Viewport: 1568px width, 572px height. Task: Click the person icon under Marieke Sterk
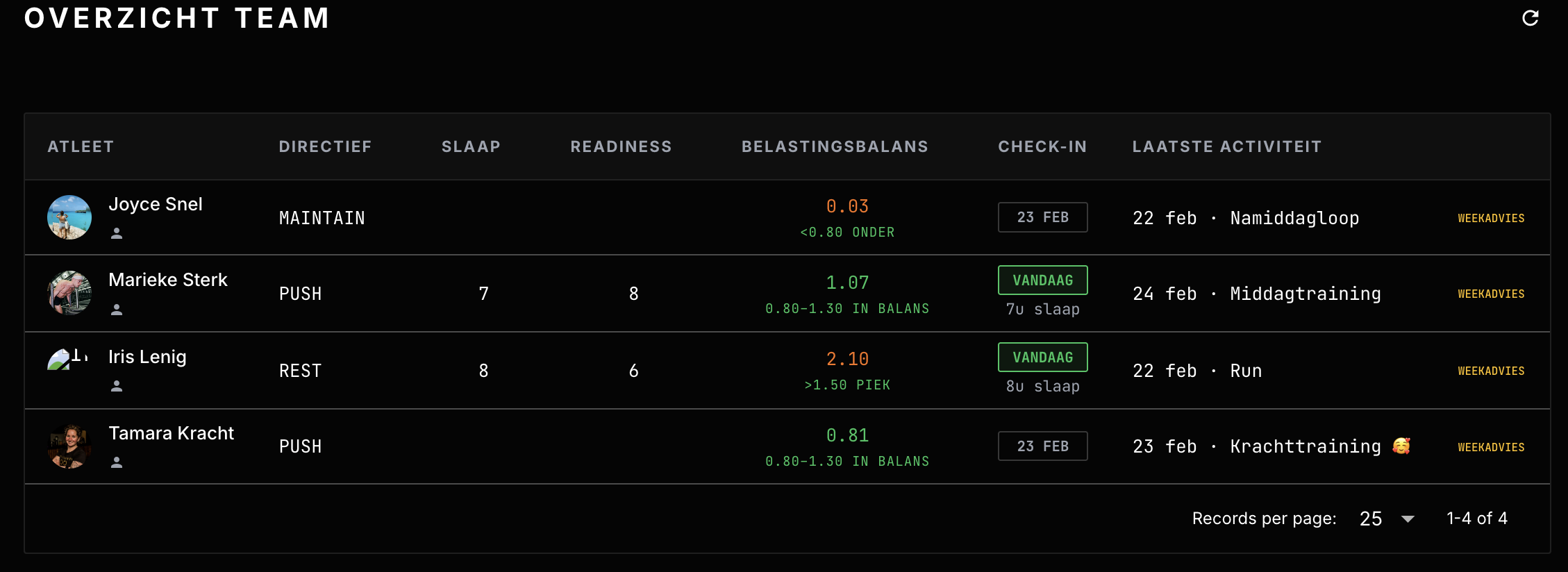[117, 310]
